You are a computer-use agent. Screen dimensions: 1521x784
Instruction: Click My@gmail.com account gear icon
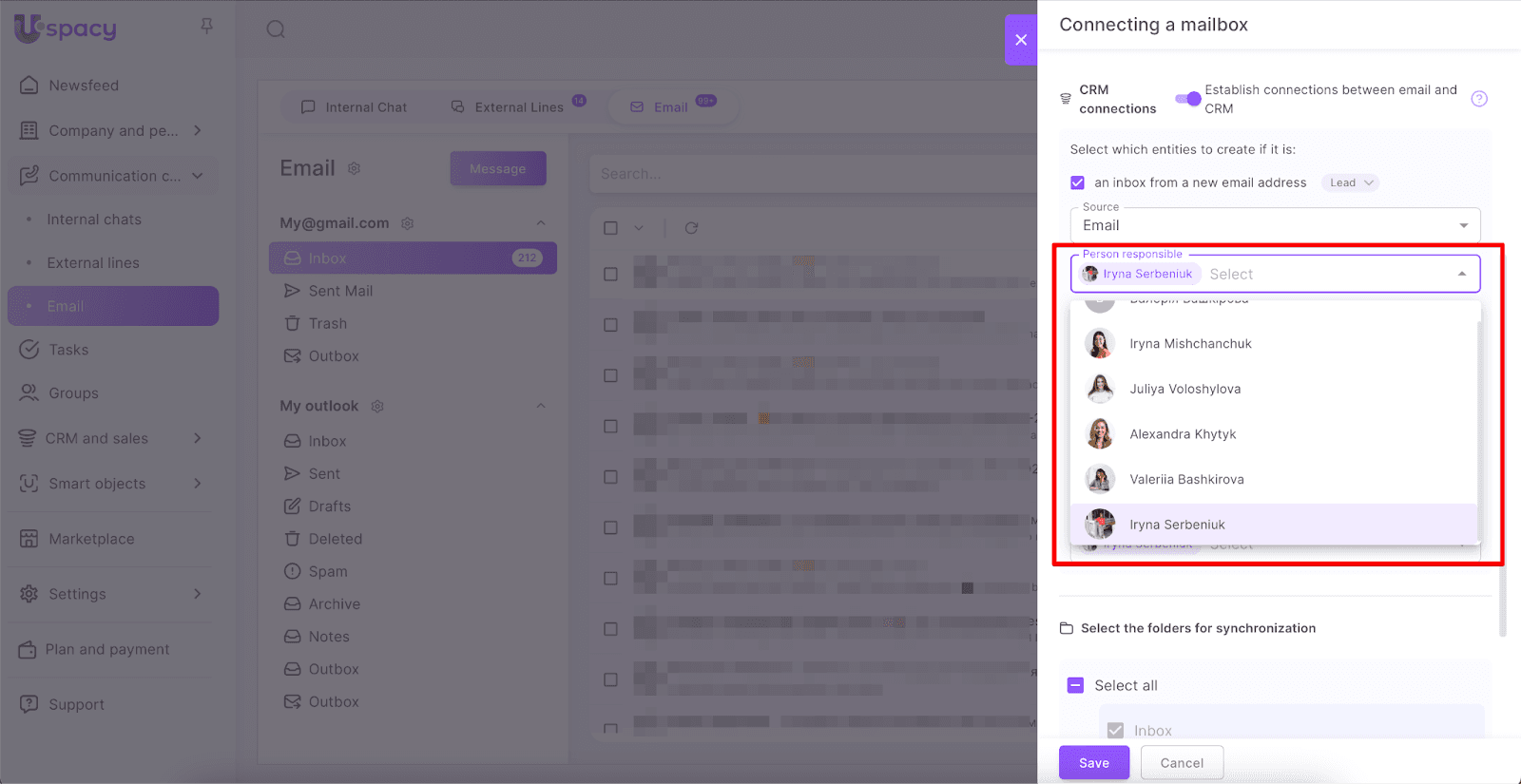click(x=408, y=223)
